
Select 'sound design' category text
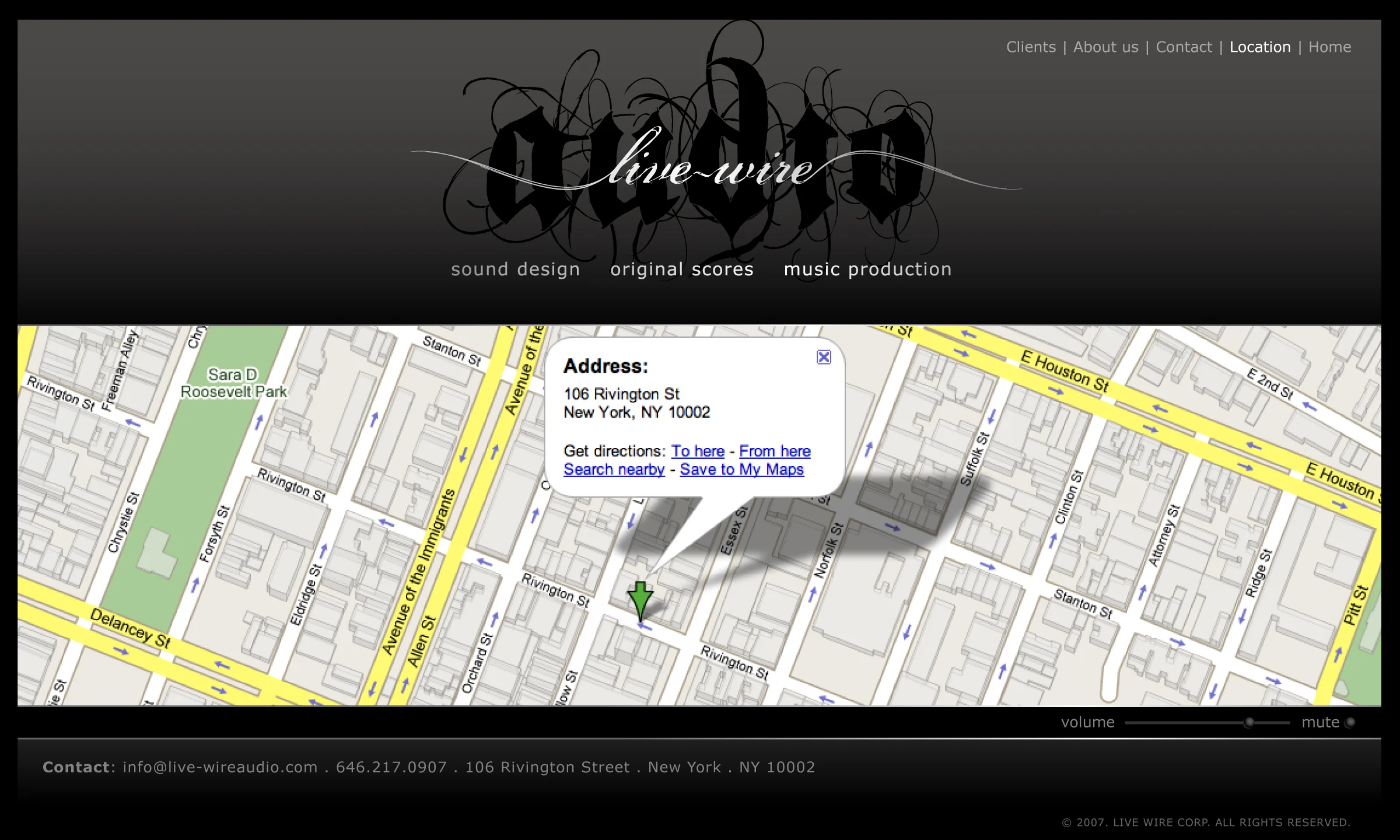click(x=515, y=269)
